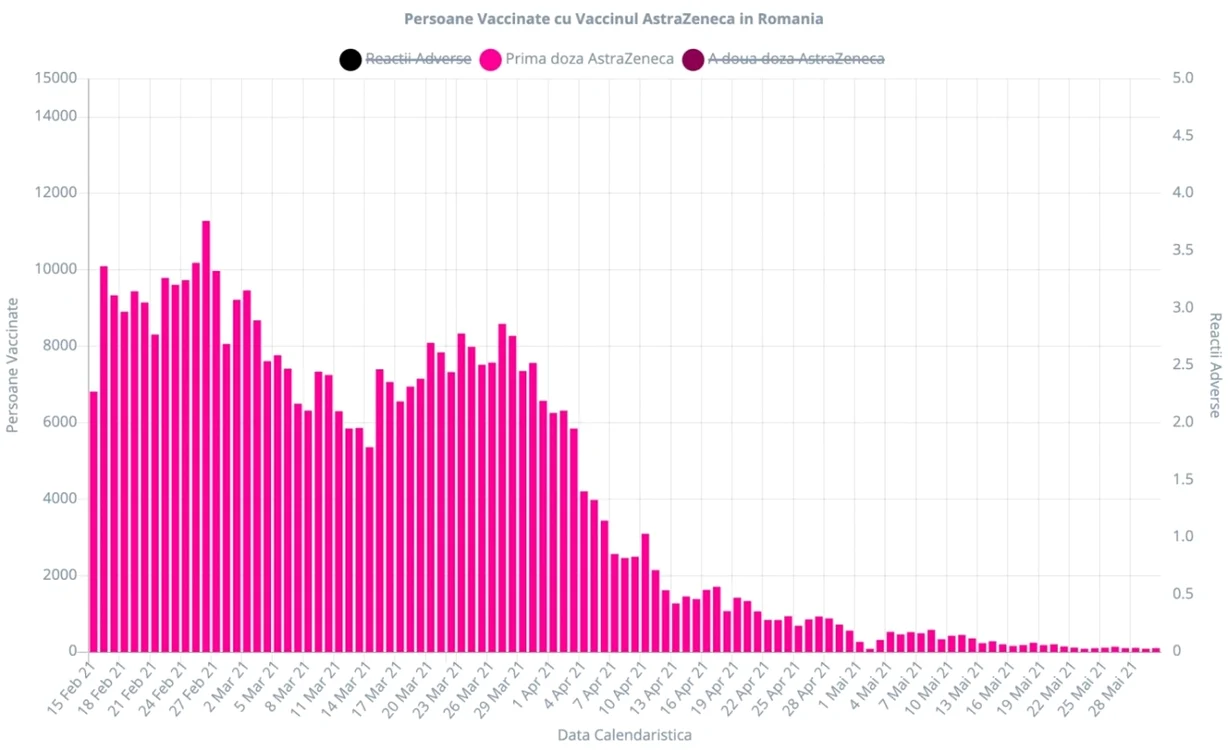Click the chart title Persoane Vaccinate cu Vaccinul AstraZeneca
This screenshot has width=1228, height=750.
[614, 19]
